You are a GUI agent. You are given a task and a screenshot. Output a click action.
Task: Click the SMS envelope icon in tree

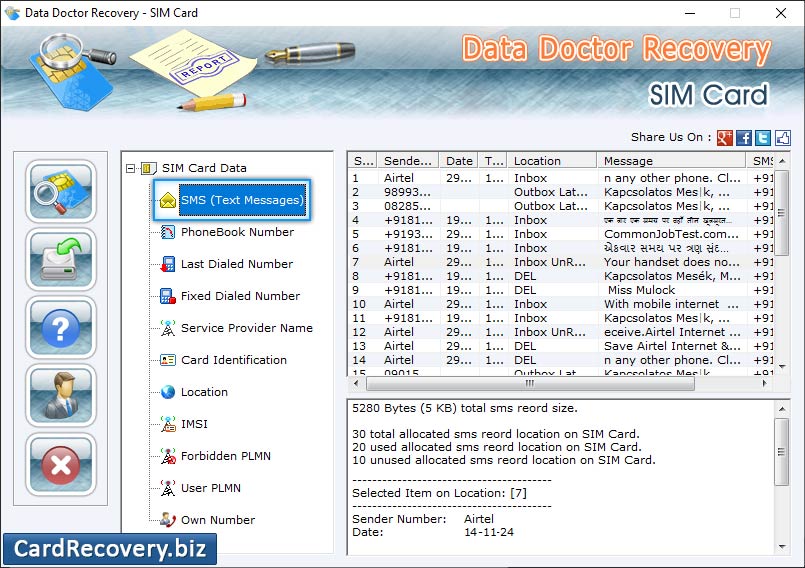(168, 200)
